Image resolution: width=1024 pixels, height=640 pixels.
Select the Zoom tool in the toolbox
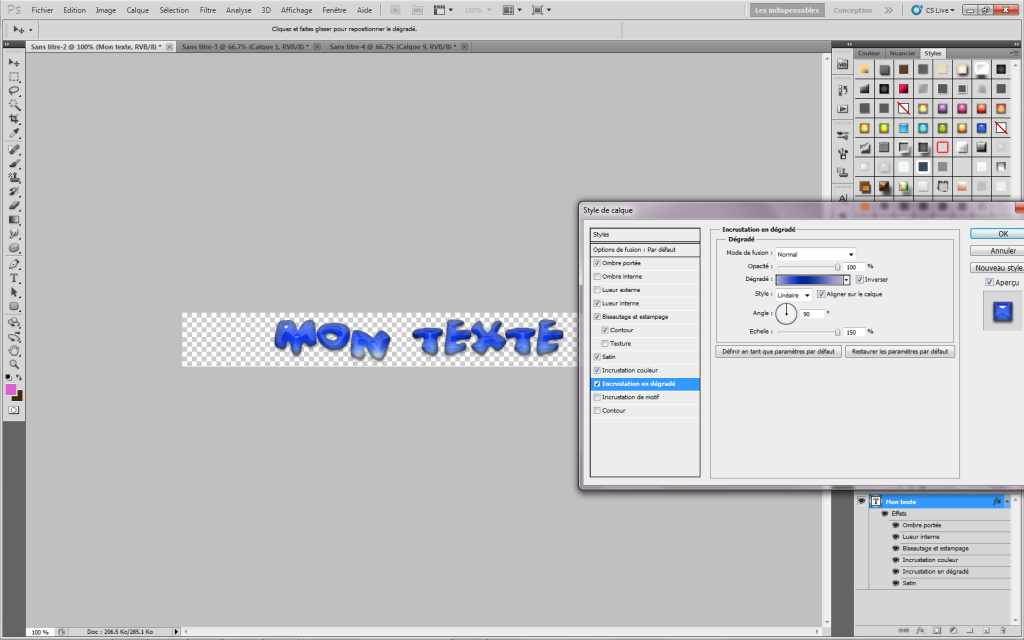point(14,364)
